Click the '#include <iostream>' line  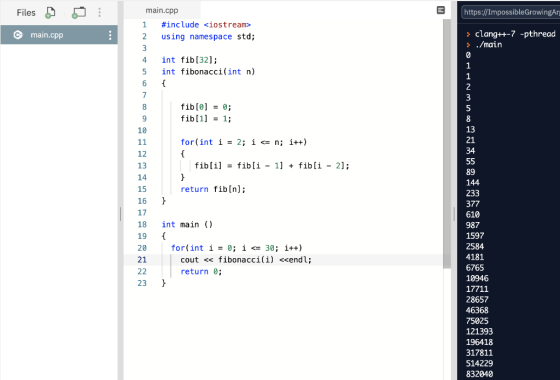[206, 25]
